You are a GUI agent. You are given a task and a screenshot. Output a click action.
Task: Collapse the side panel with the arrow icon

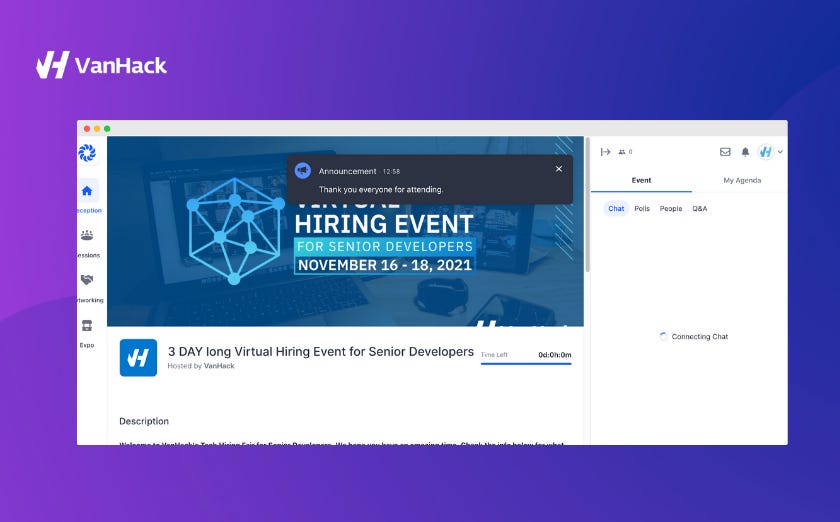pyautogui.click(x=605, y=152)
